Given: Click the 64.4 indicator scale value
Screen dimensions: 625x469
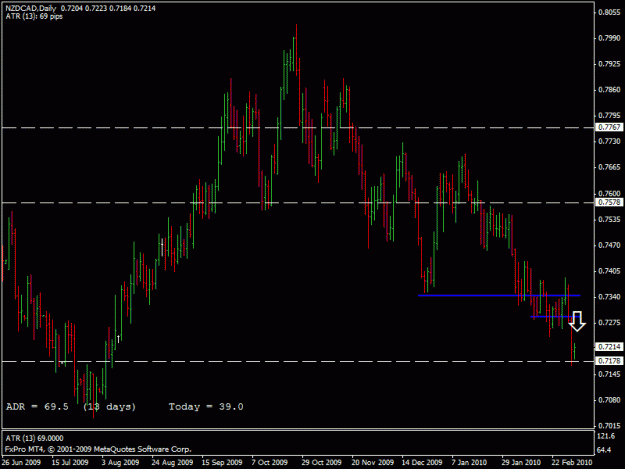Looking at the screenshot, I should coord(604,450).
